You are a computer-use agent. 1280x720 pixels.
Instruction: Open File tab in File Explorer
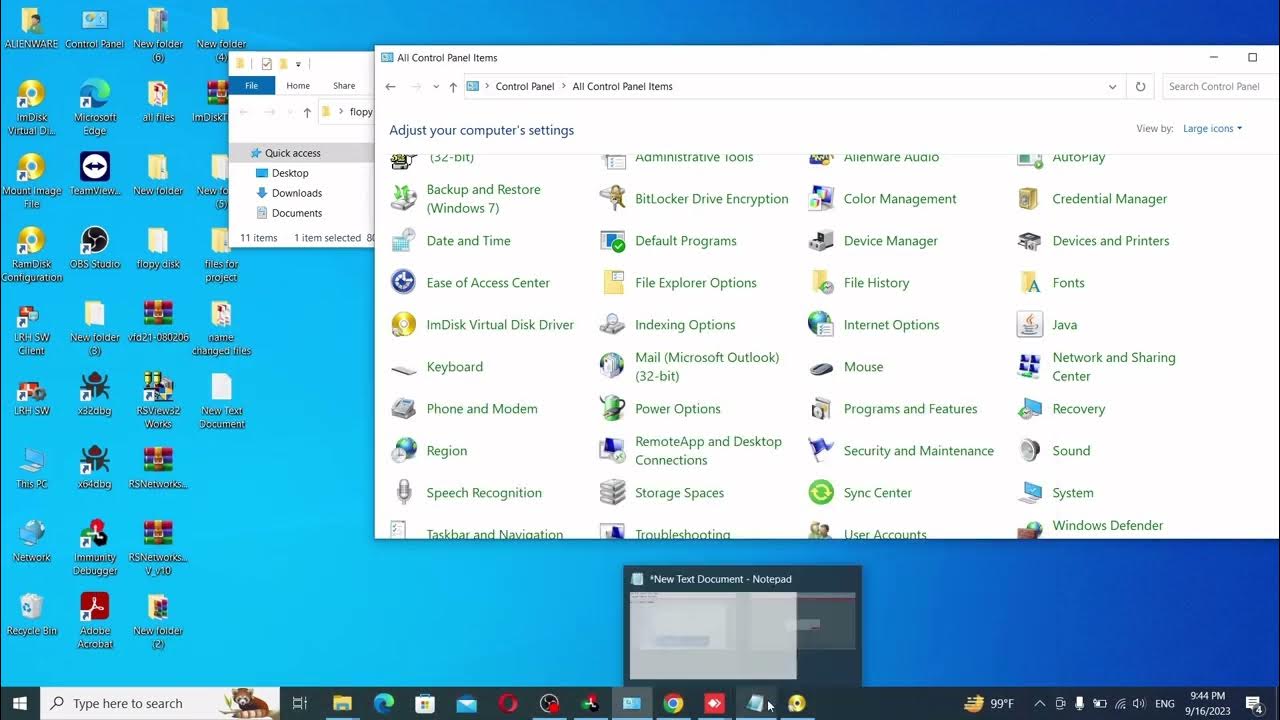[x=252, y=86]
